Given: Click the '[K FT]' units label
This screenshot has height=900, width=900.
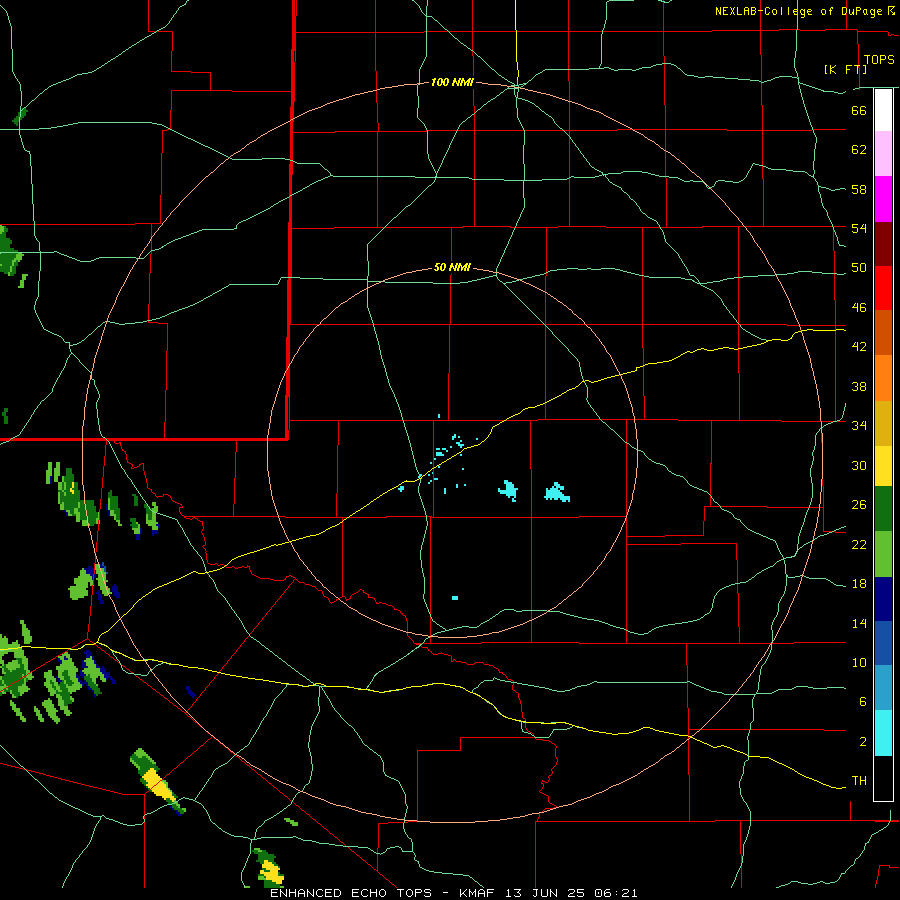Looking at the screenshot, I should click(x=845, y=69).
